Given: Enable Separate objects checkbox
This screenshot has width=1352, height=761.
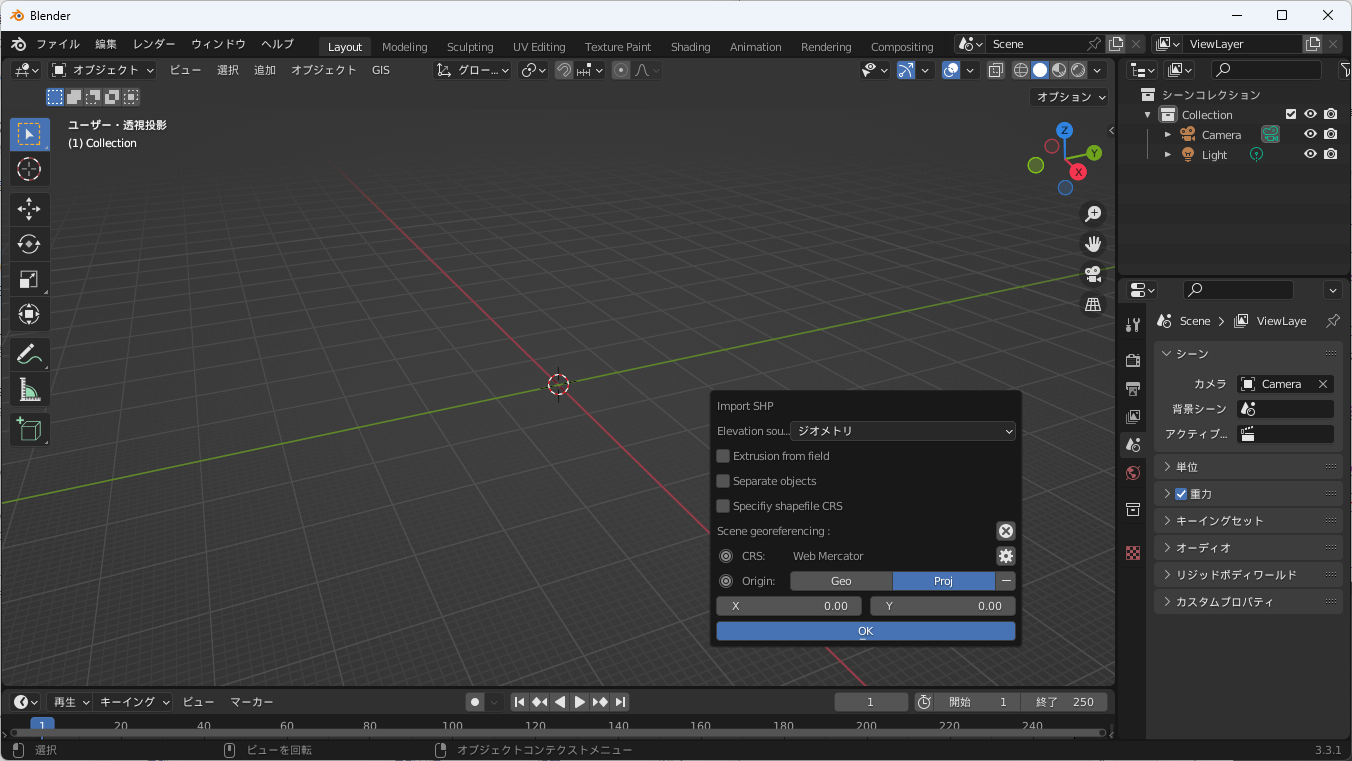Looking at the screenshot, I should (x=723, y=481).
